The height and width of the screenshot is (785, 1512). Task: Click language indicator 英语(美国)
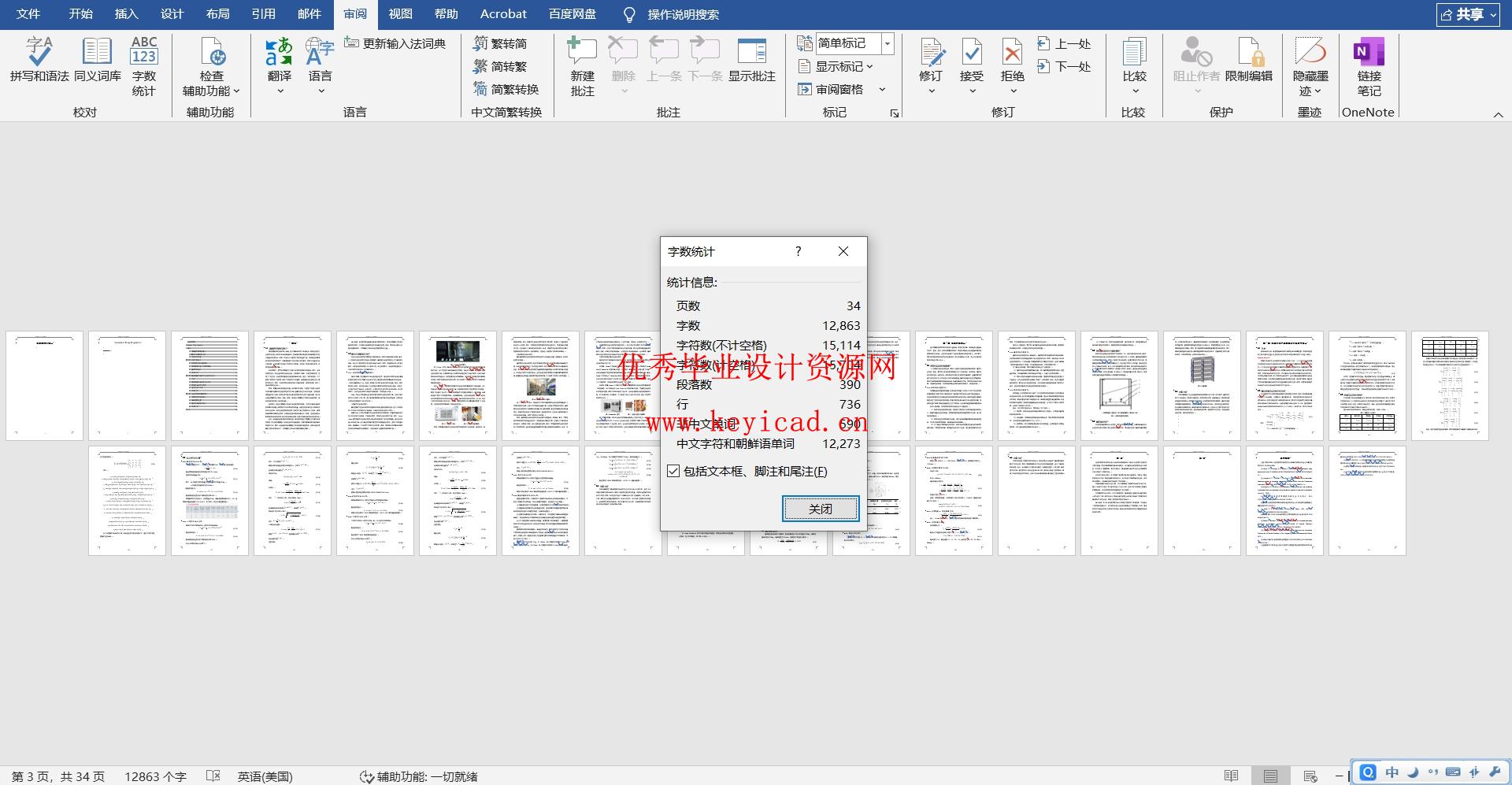265,776
